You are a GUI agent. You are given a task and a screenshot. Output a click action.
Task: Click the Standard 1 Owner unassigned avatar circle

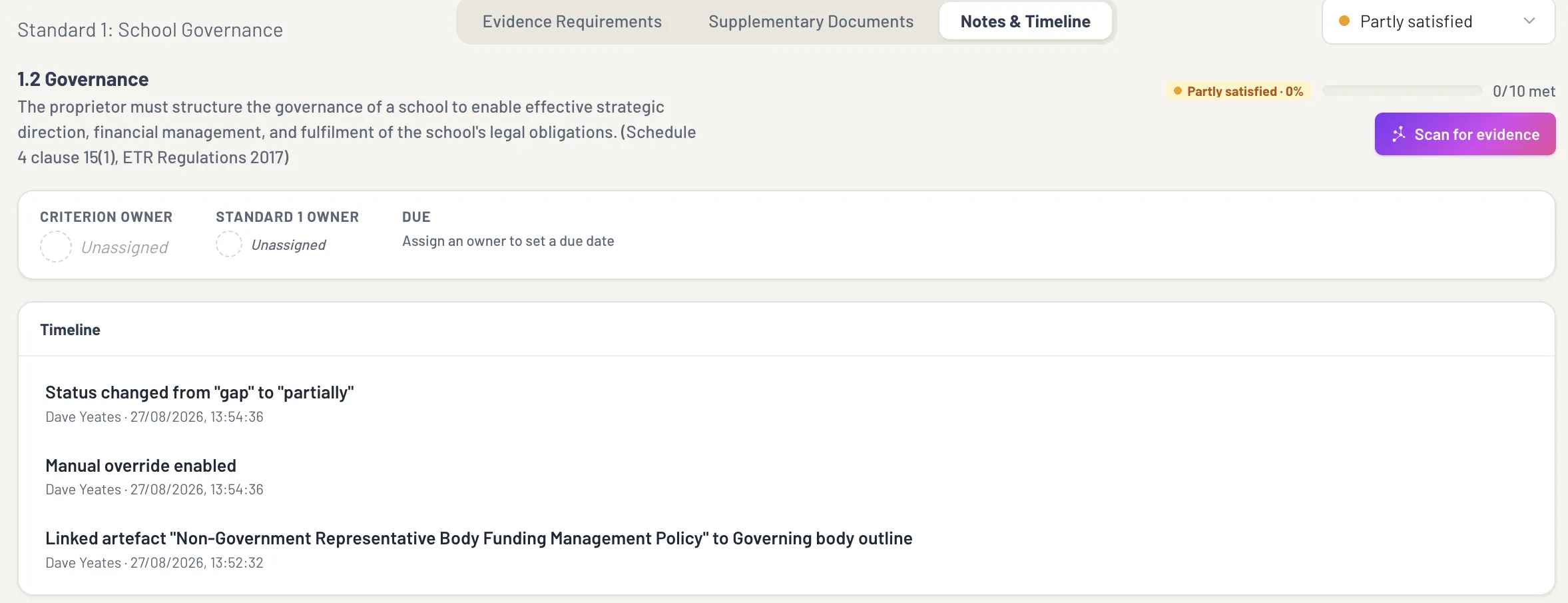coord(228,244)
